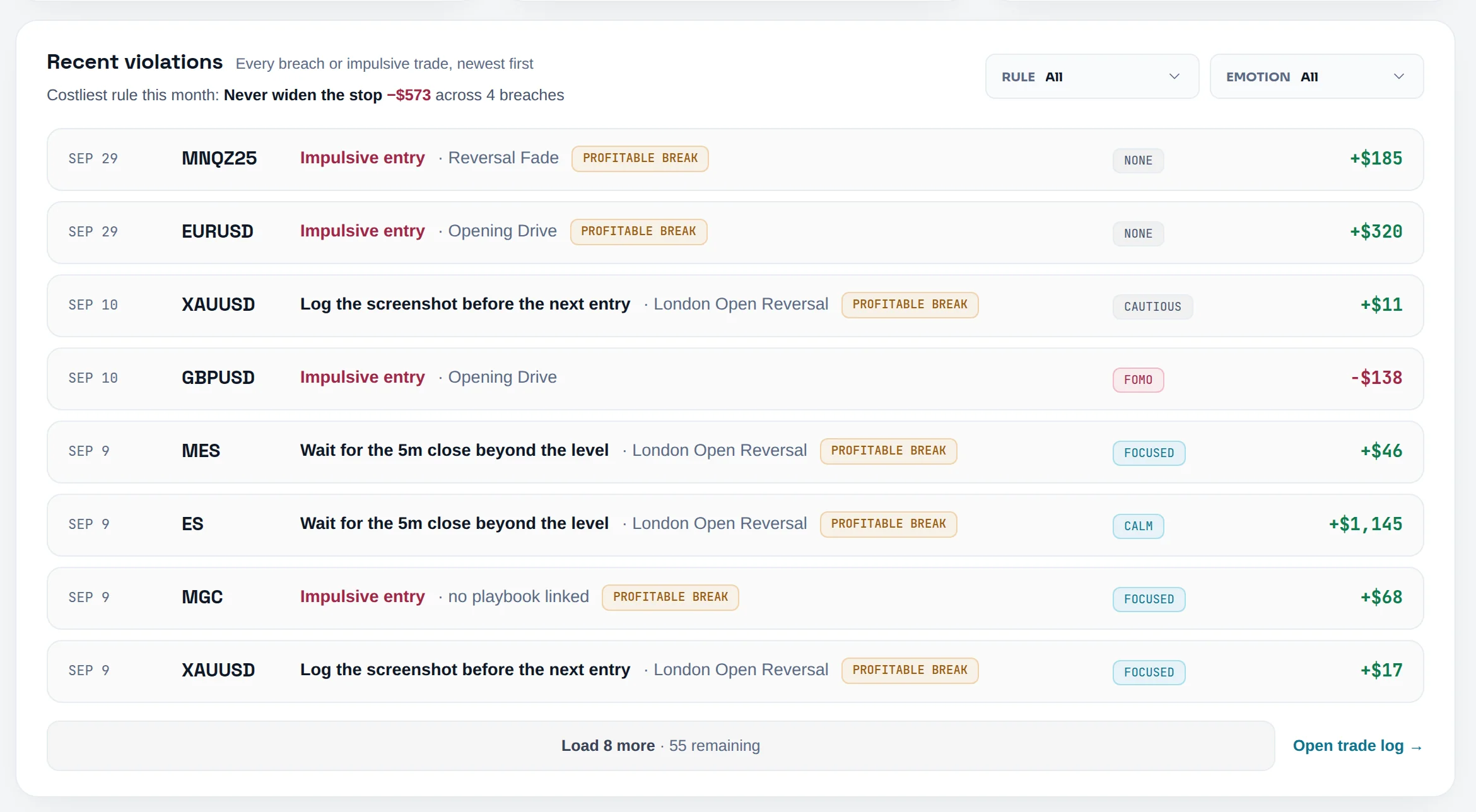Click PROFITABLE BREAK badge in ES row

click(x=888, y=524)
